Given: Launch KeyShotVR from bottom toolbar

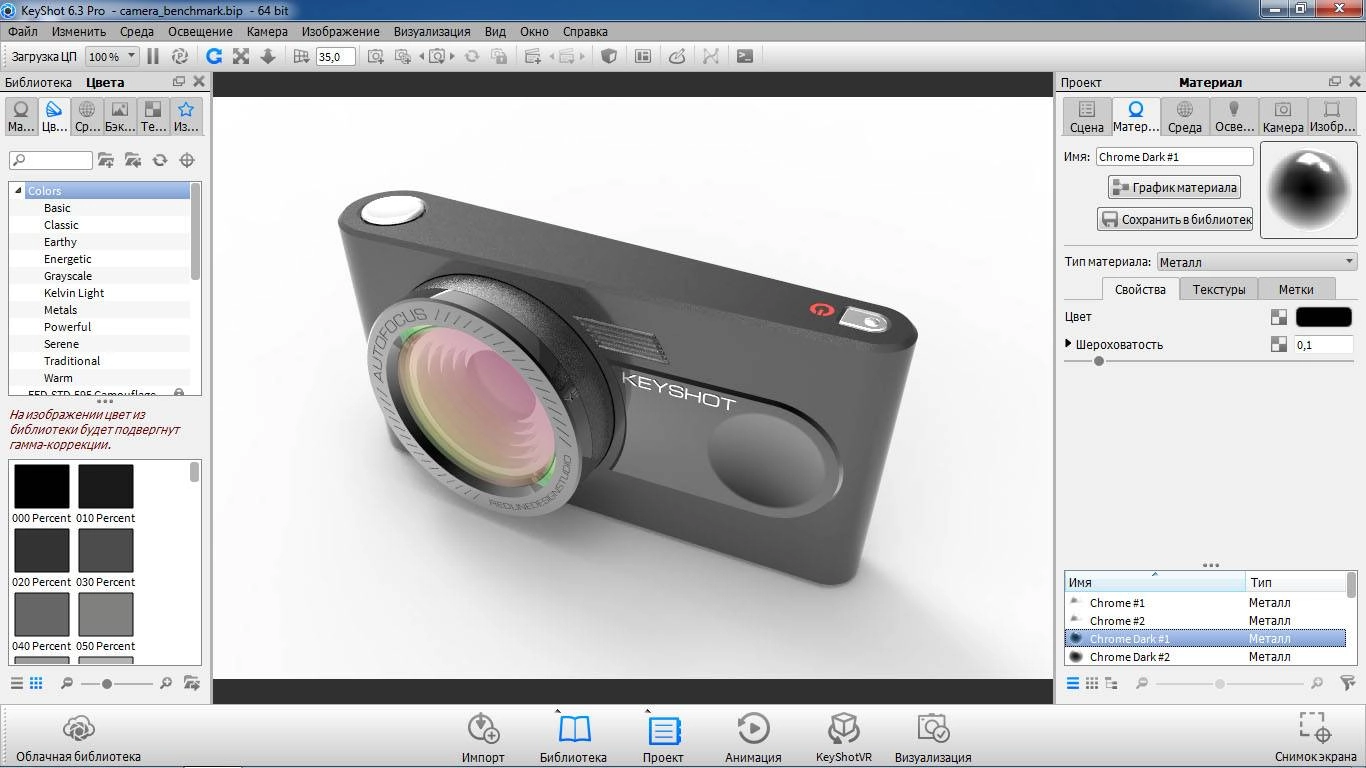Looking at the screenshot, I should [844, 738].
